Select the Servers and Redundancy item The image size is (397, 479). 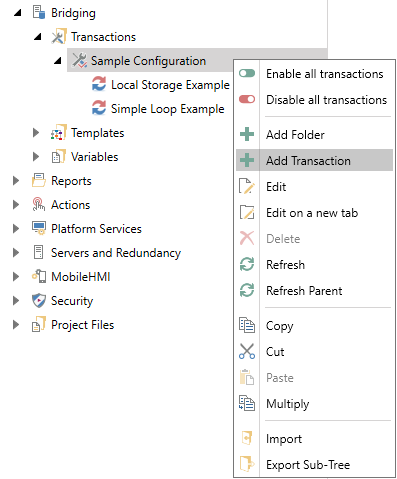pos(116,253)
